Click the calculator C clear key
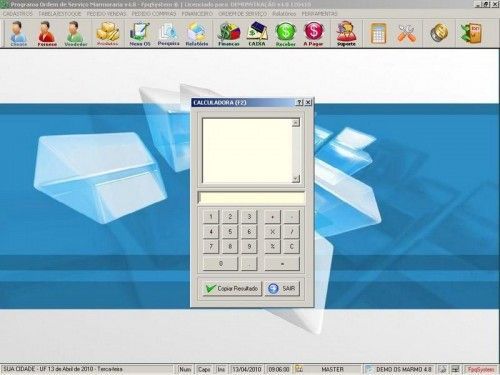 coord(292,247)
